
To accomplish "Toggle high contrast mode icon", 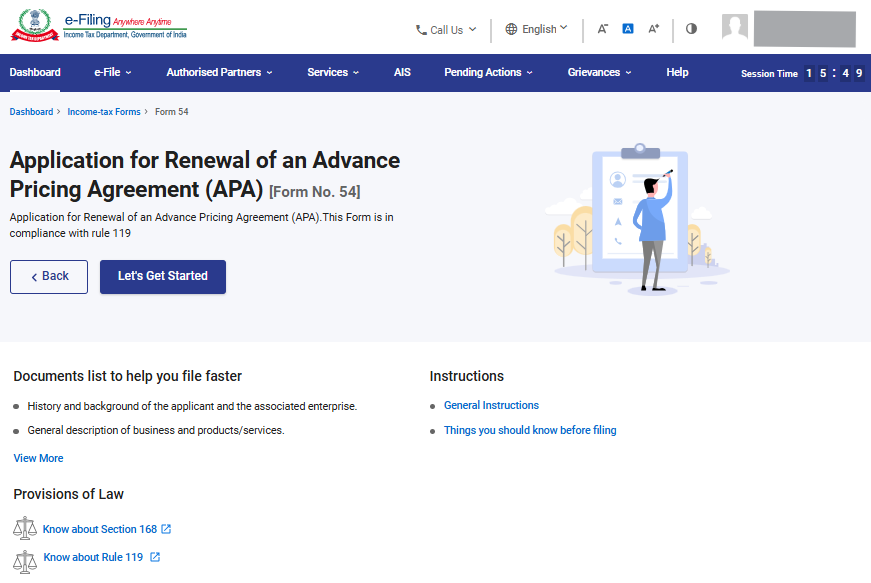I will click(691, 29).
